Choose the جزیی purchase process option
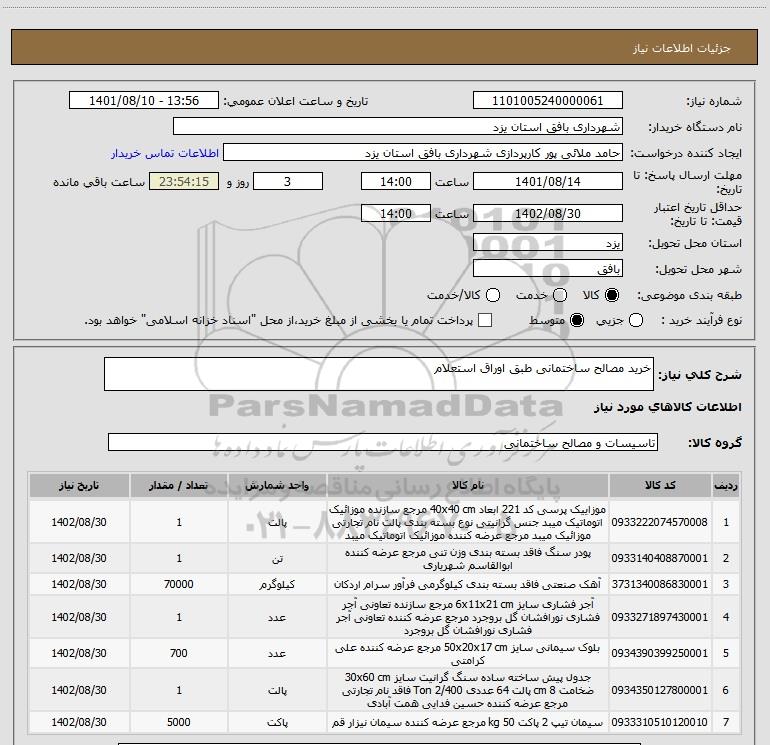The width and height of the screenshot is (770, 745). tap(636, 320)
